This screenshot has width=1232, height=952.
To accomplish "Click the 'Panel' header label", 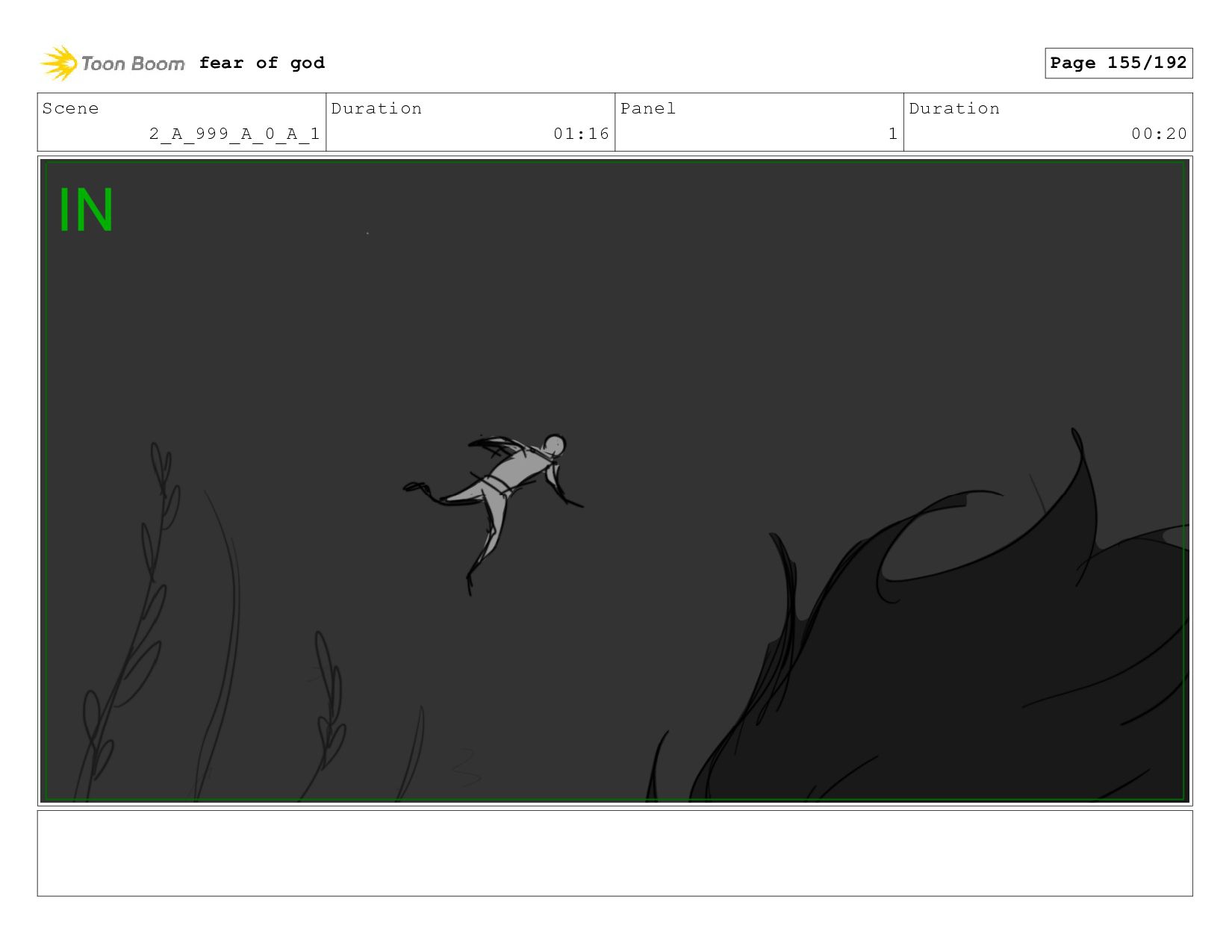I will (x=647, y=108).
